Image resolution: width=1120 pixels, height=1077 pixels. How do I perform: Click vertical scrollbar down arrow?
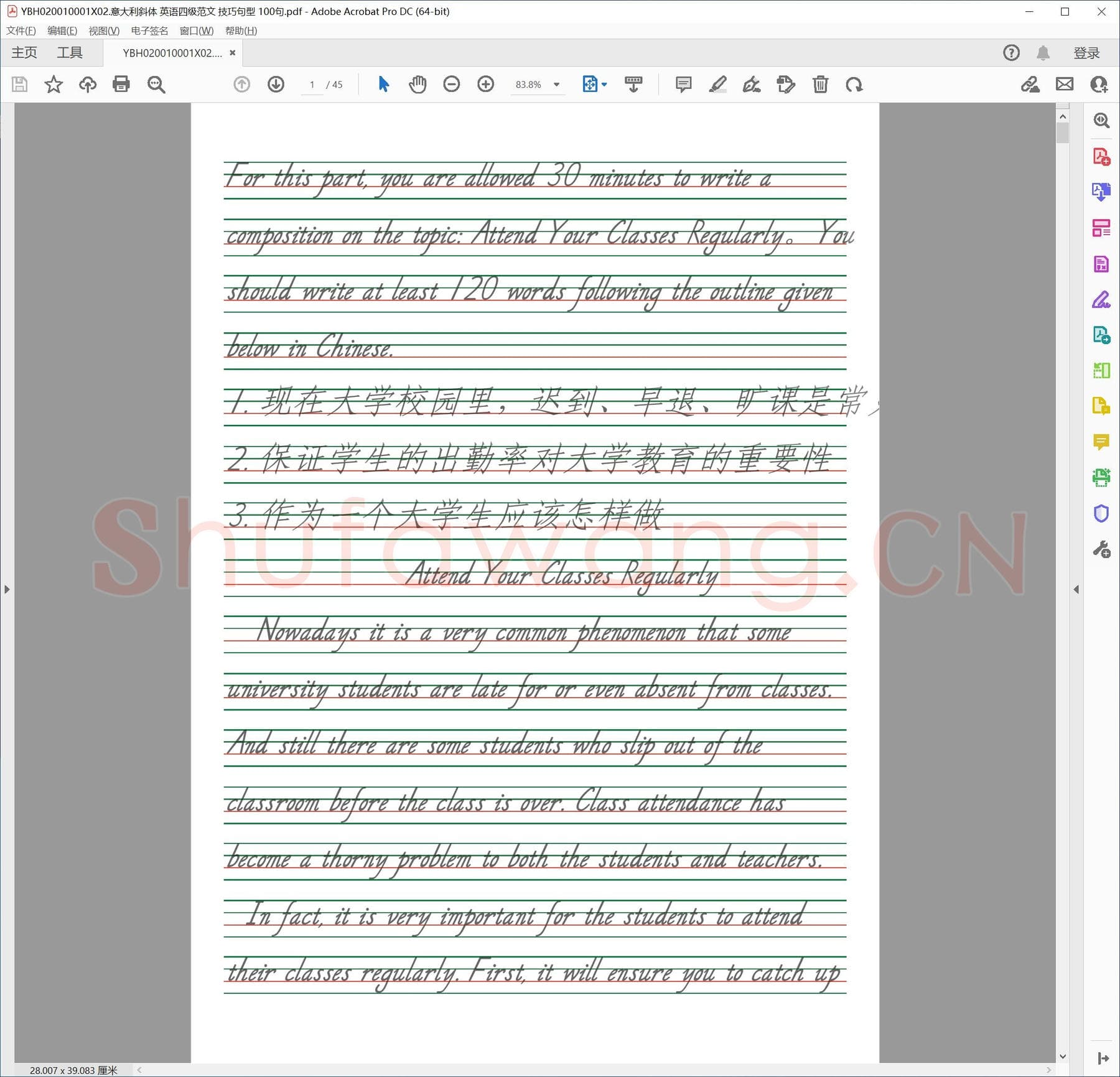(1062, 1056)
